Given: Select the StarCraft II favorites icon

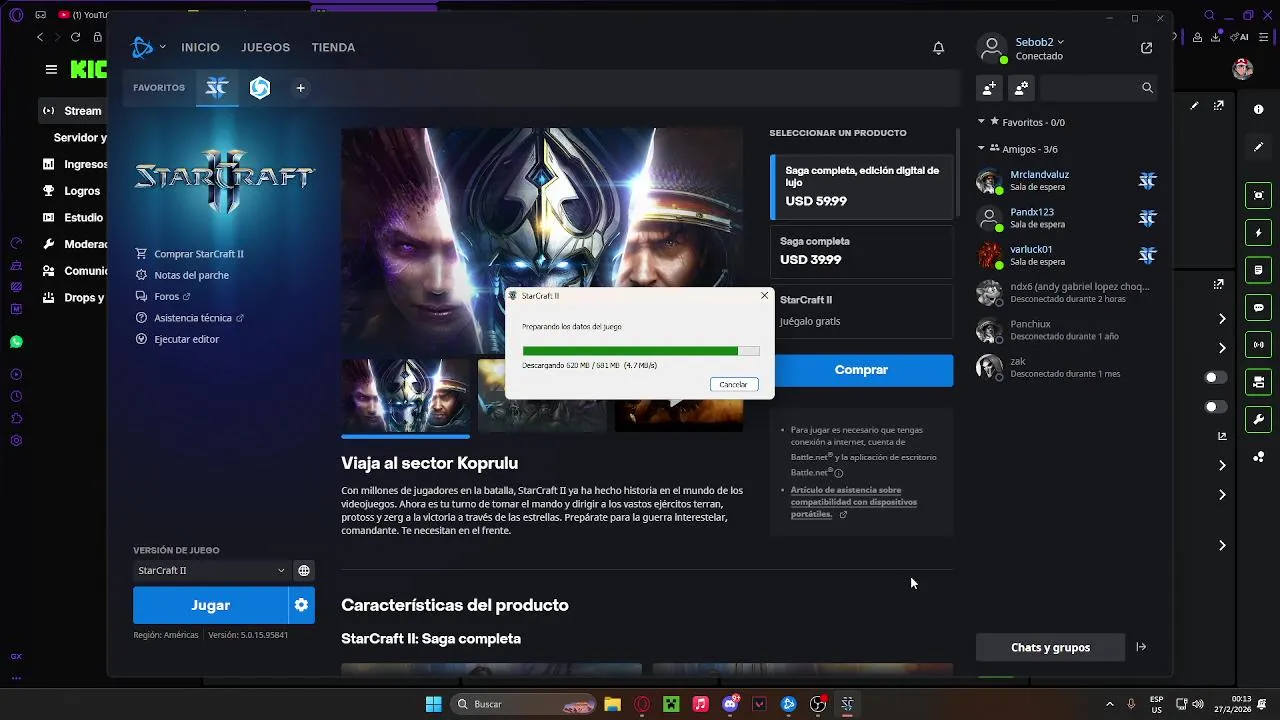Looking at the screenshot, I should (x=217, y=88).
